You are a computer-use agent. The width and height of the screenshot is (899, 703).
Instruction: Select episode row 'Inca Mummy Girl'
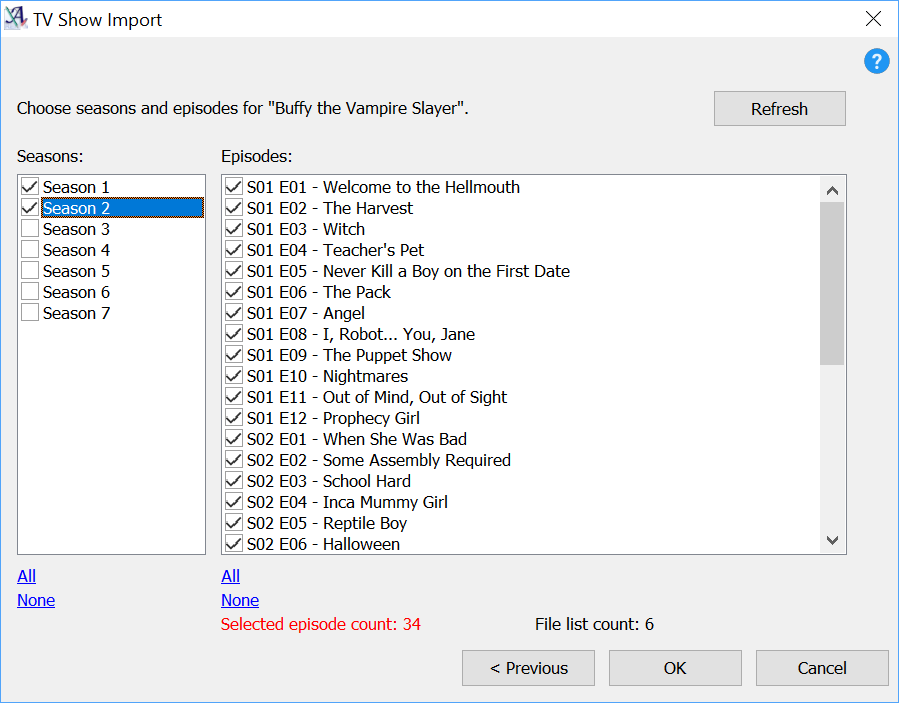tap(347, 502)
